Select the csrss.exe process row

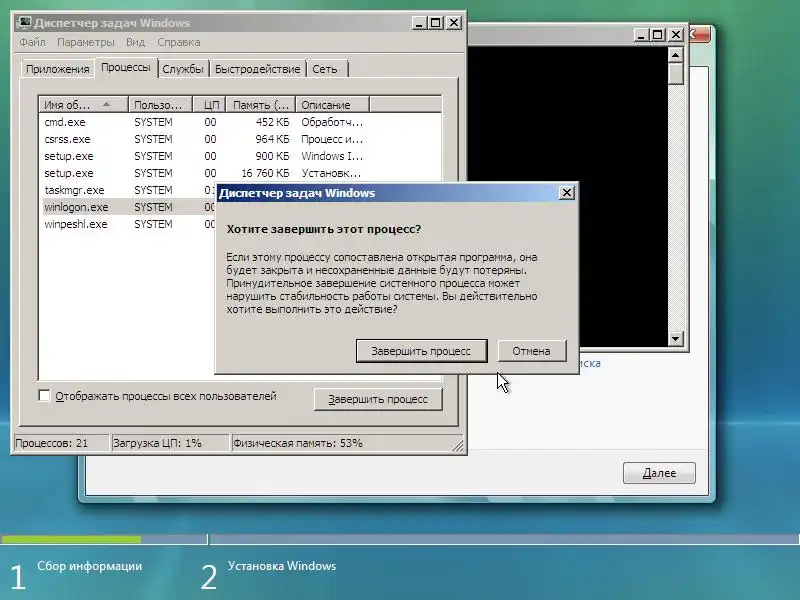240,139
